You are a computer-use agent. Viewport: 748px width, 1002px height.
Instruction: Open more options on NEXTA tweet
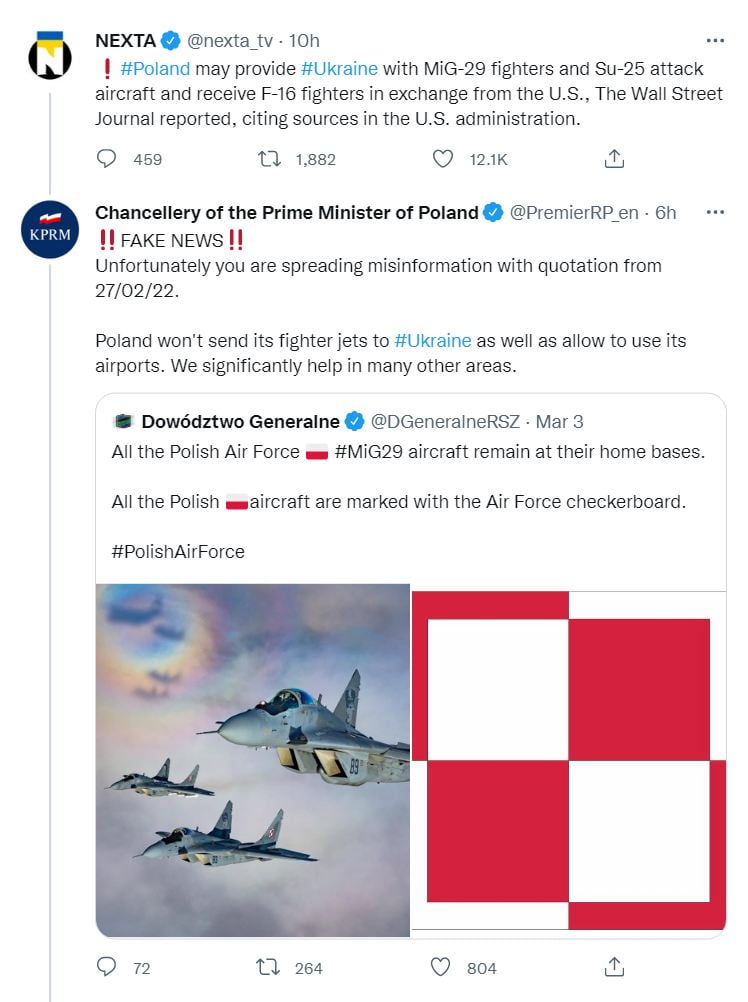[715, 41]
